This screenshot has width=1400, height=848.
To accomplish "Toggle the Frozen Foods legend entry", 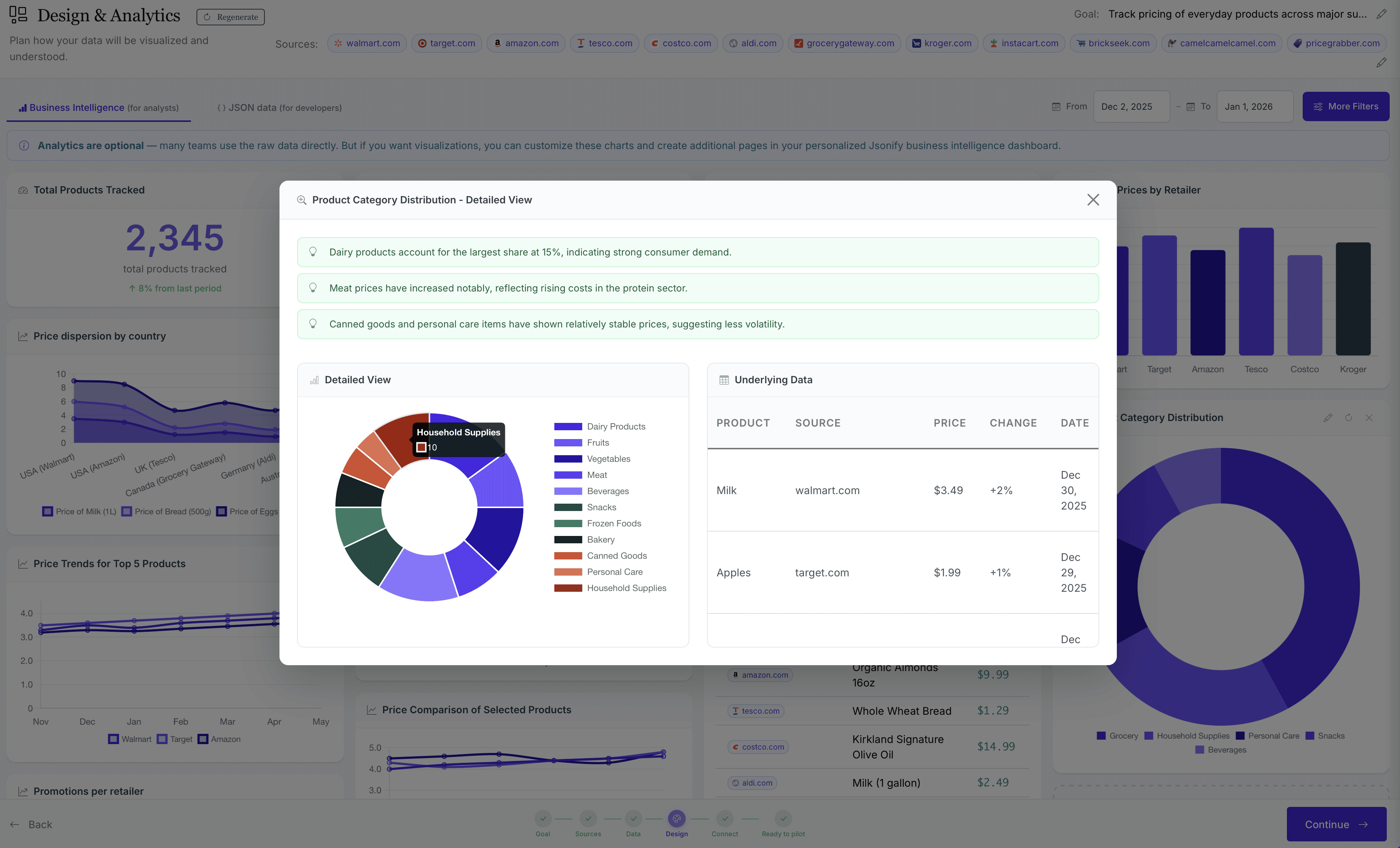I will pyautogui.click(x=613, y=524).
